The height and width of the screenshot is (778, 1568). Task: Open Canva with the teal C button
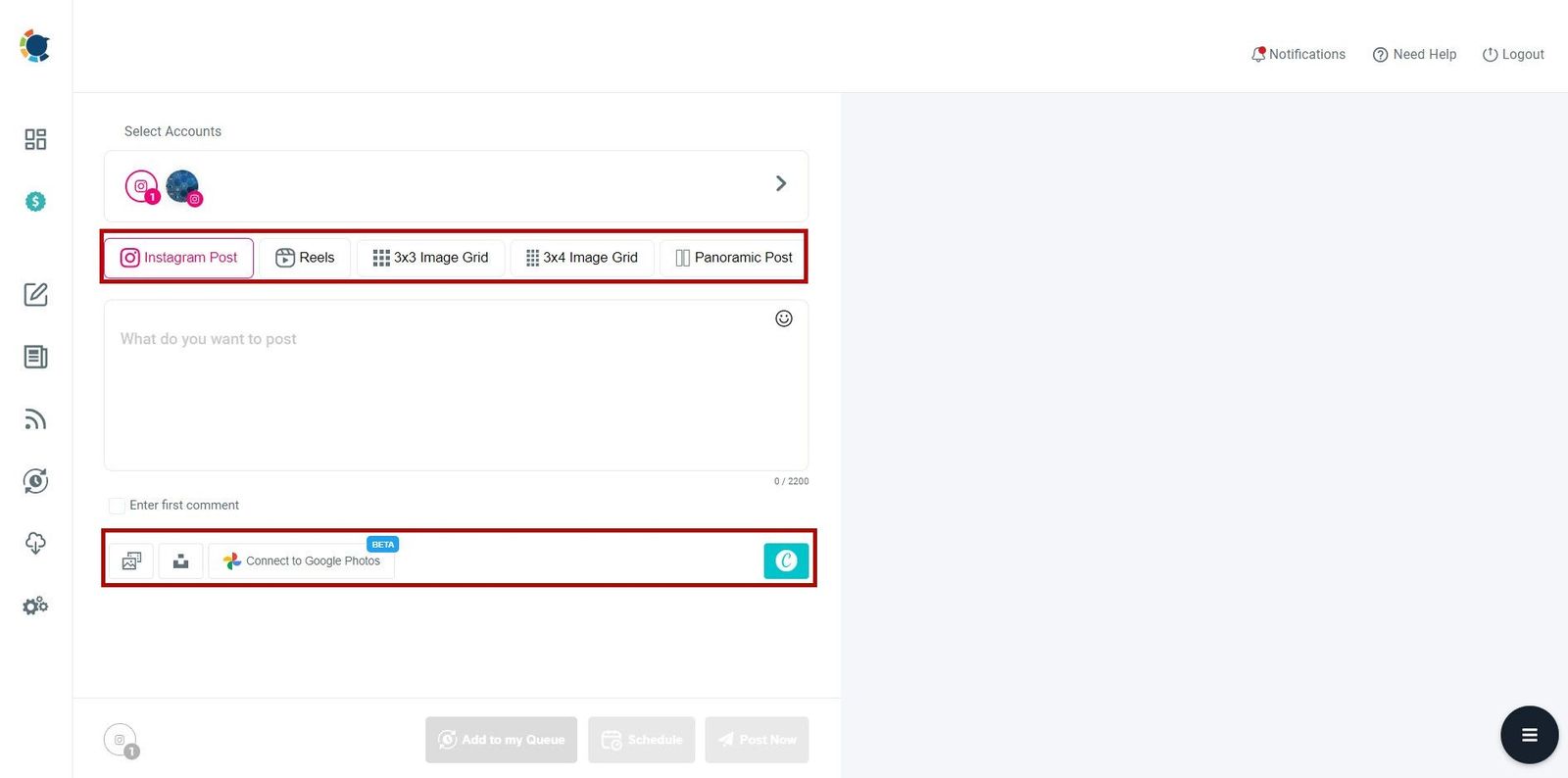coord(785,561)
